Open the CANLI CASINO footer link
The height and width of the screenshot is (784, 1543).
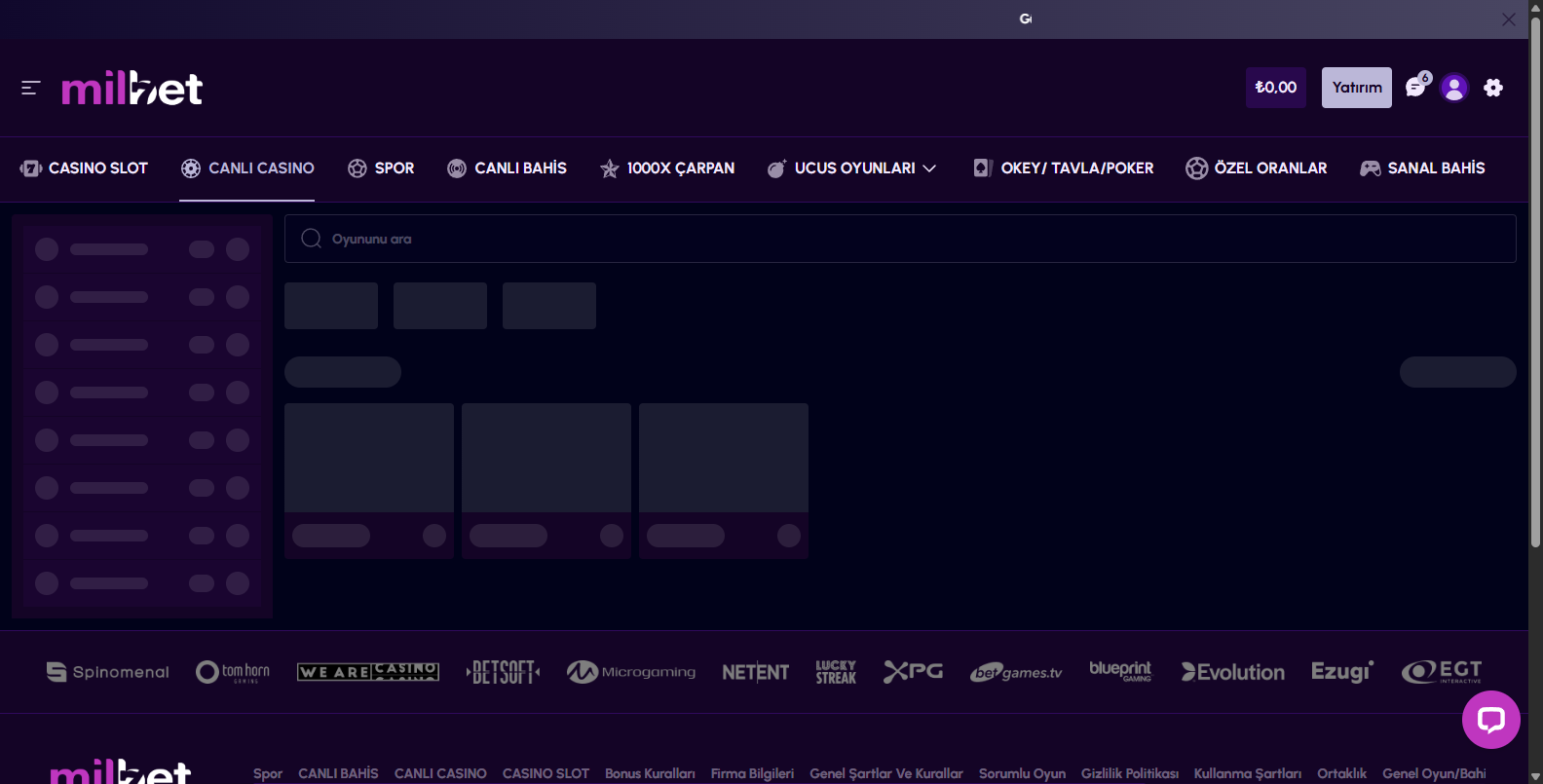(x=440, y=773)
